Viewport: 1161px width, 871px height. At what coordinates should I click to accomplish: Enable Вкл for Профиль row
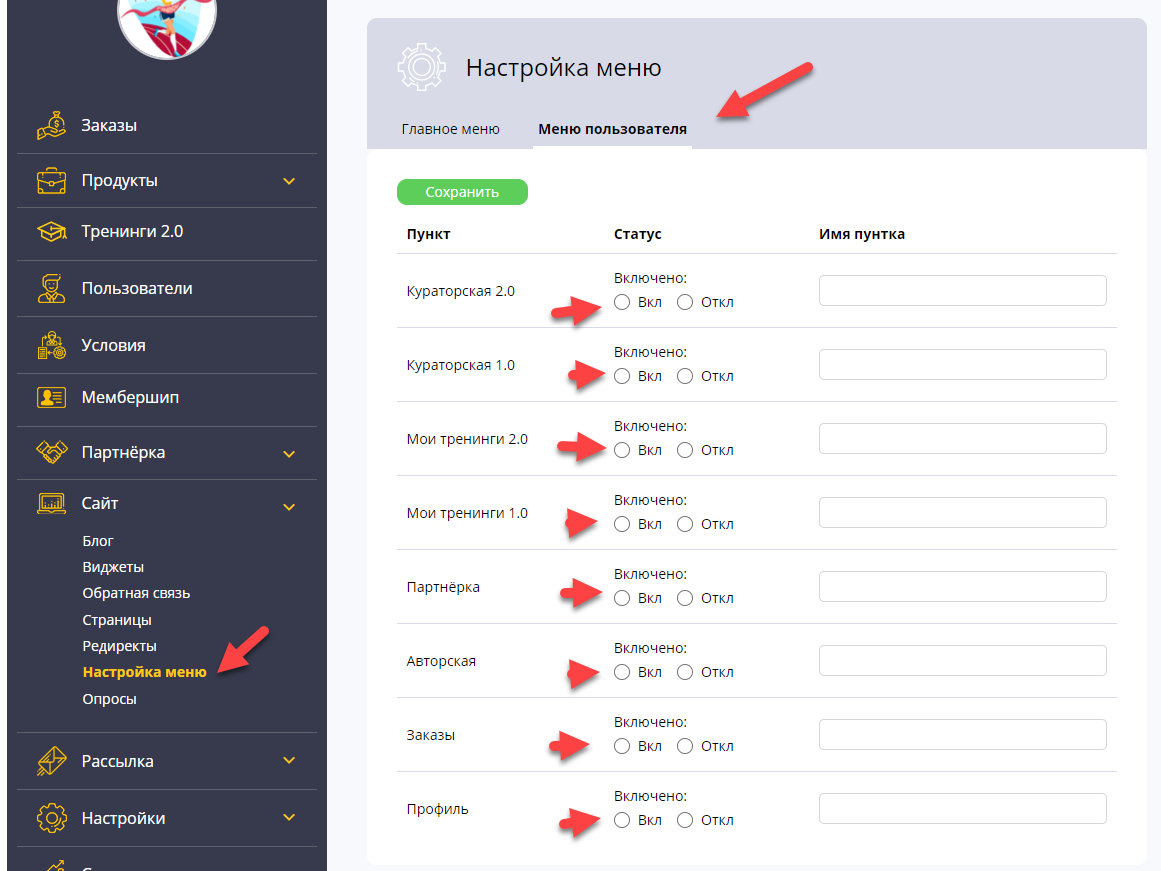622,820
